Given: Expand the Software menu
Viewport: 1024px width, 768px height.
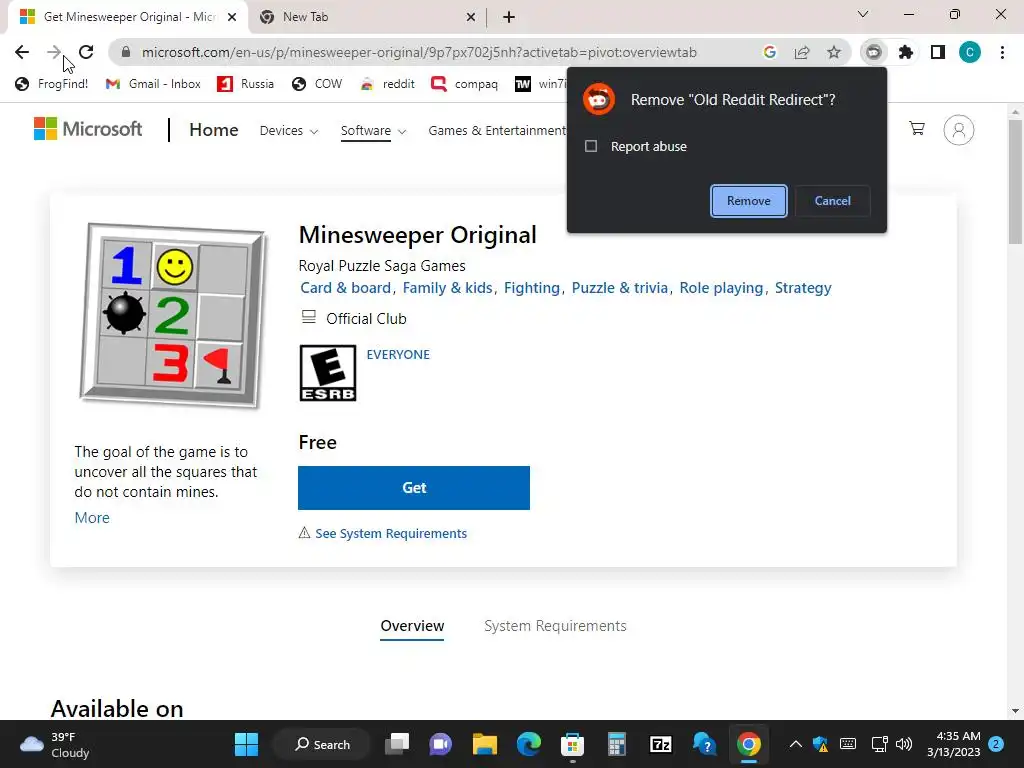Looking at the screenshot, I should (x=374, y=131).
